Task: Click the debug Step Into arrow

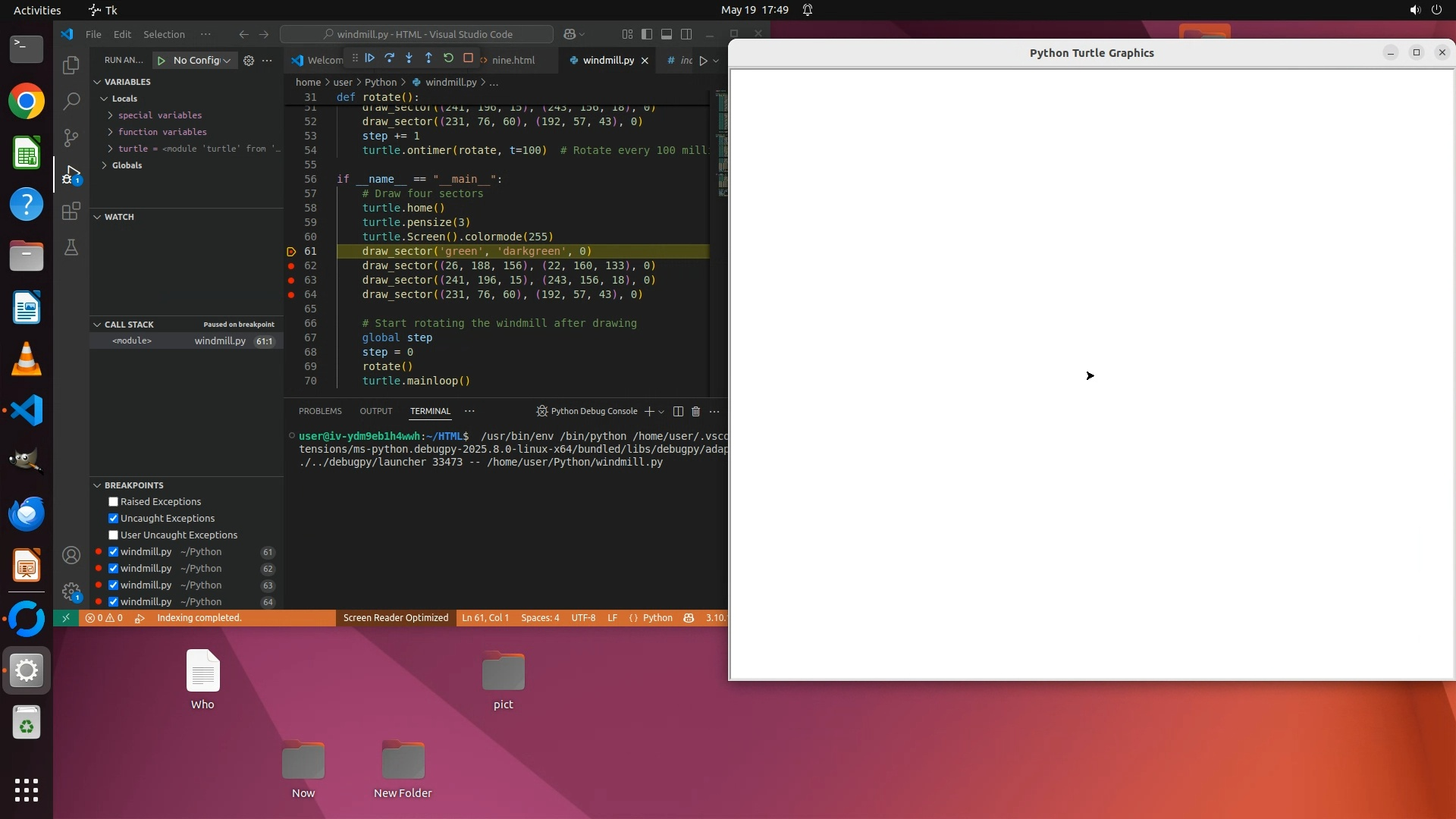Action: tap(409, 58)
